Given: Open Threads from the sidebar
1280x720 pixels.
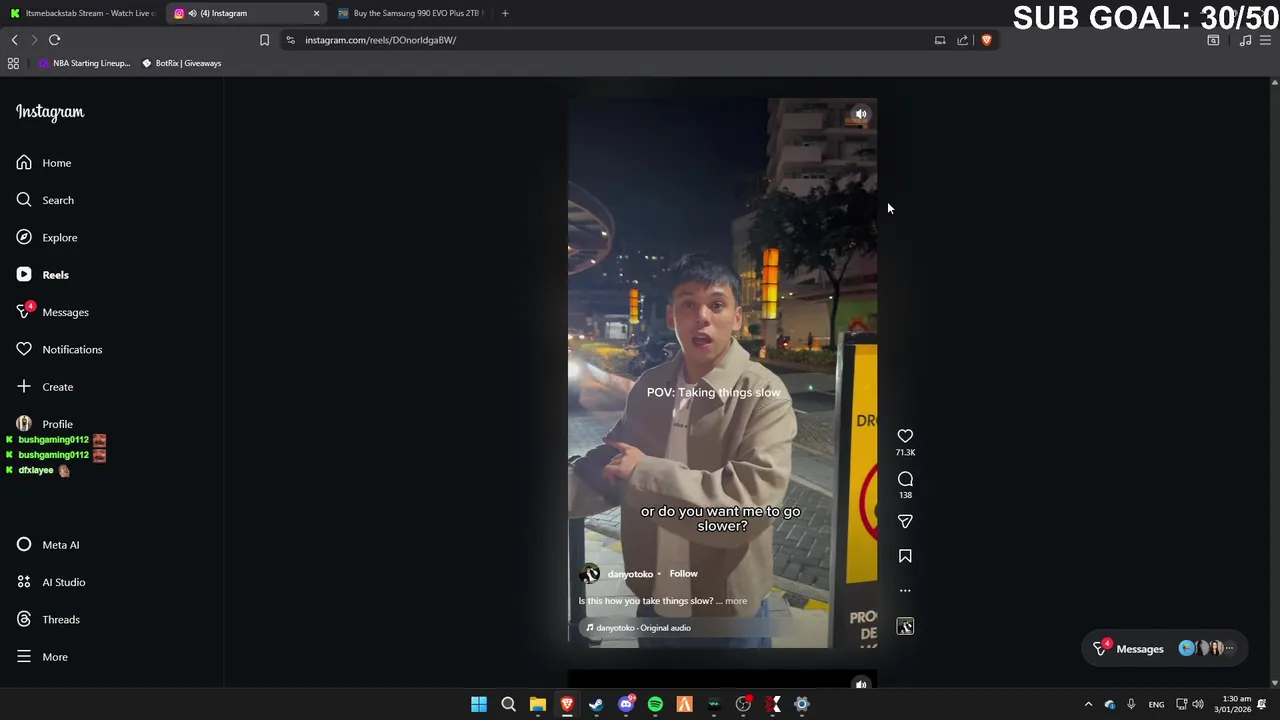Looking at the screenshot, I should [48, 620].
